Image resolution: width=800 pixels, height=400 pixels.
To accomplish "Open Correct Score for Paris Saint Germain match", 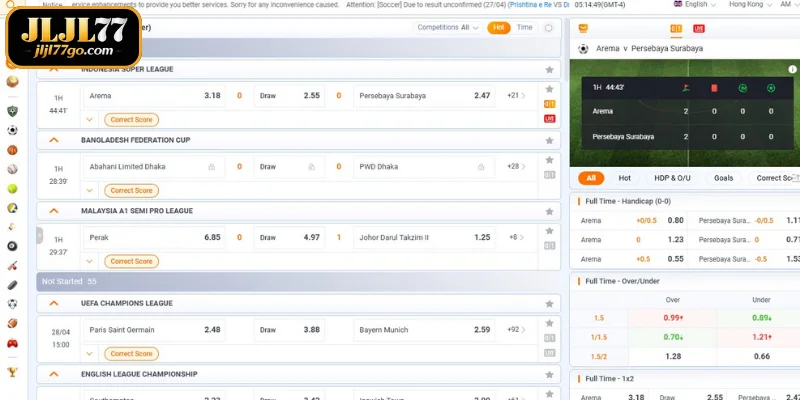I will tap(132, 354).
